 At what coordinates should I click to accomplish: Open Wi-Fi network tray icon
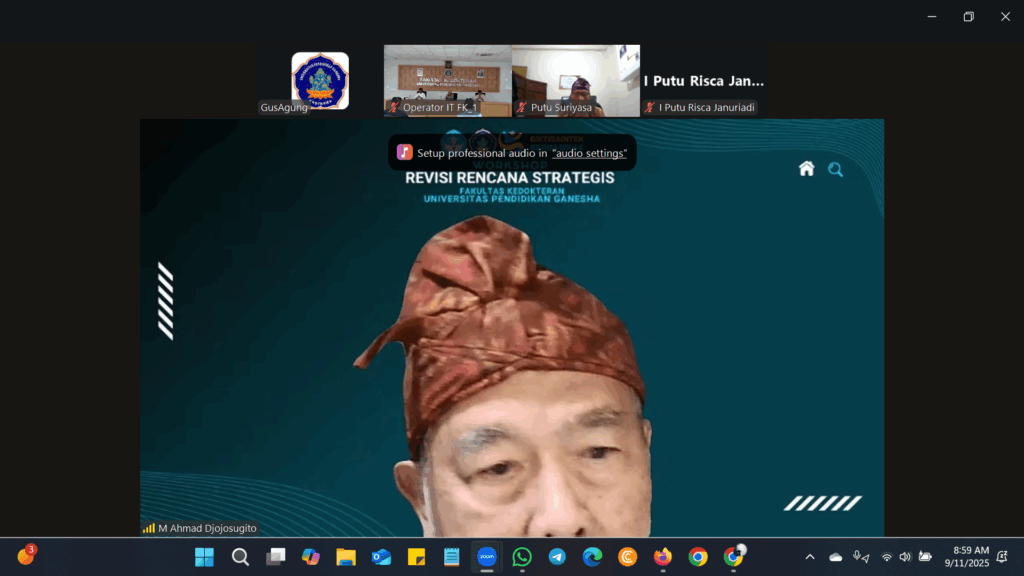(886, 557)
